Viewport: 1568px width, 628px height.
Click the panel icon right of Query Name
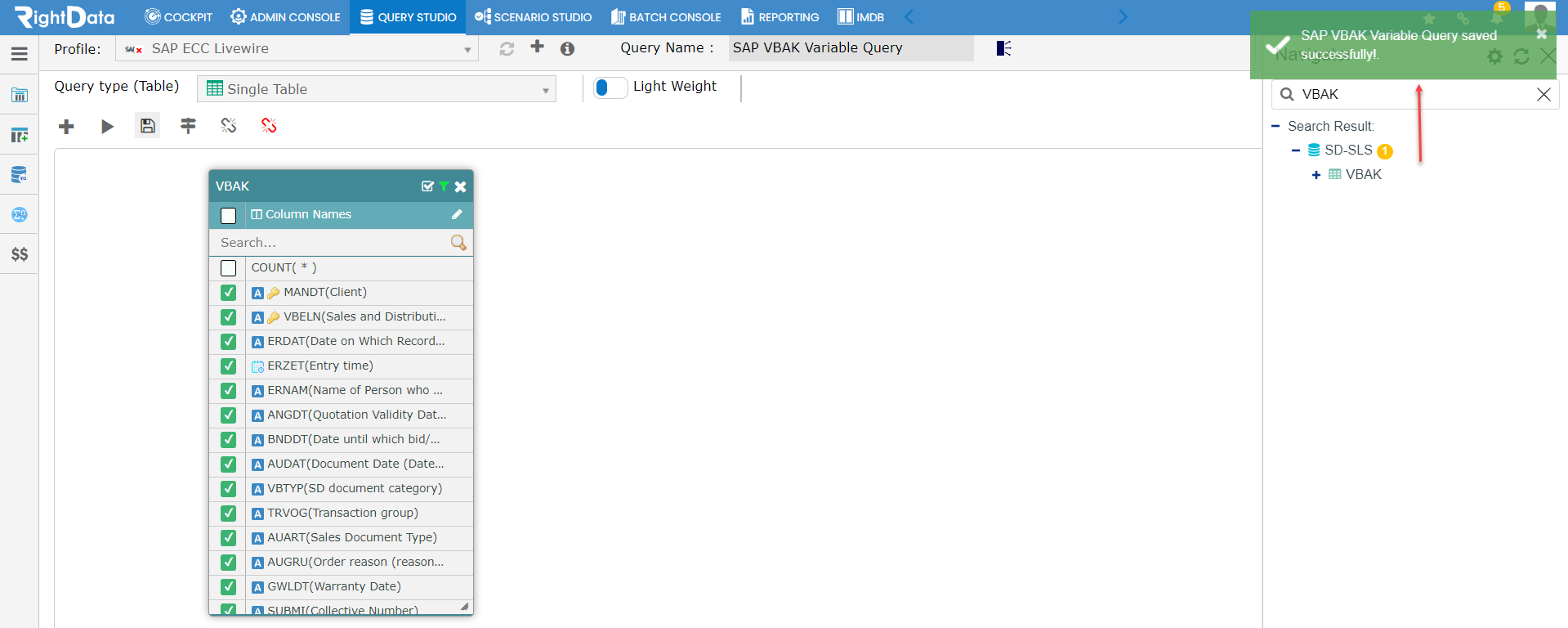click(1004, 48)
